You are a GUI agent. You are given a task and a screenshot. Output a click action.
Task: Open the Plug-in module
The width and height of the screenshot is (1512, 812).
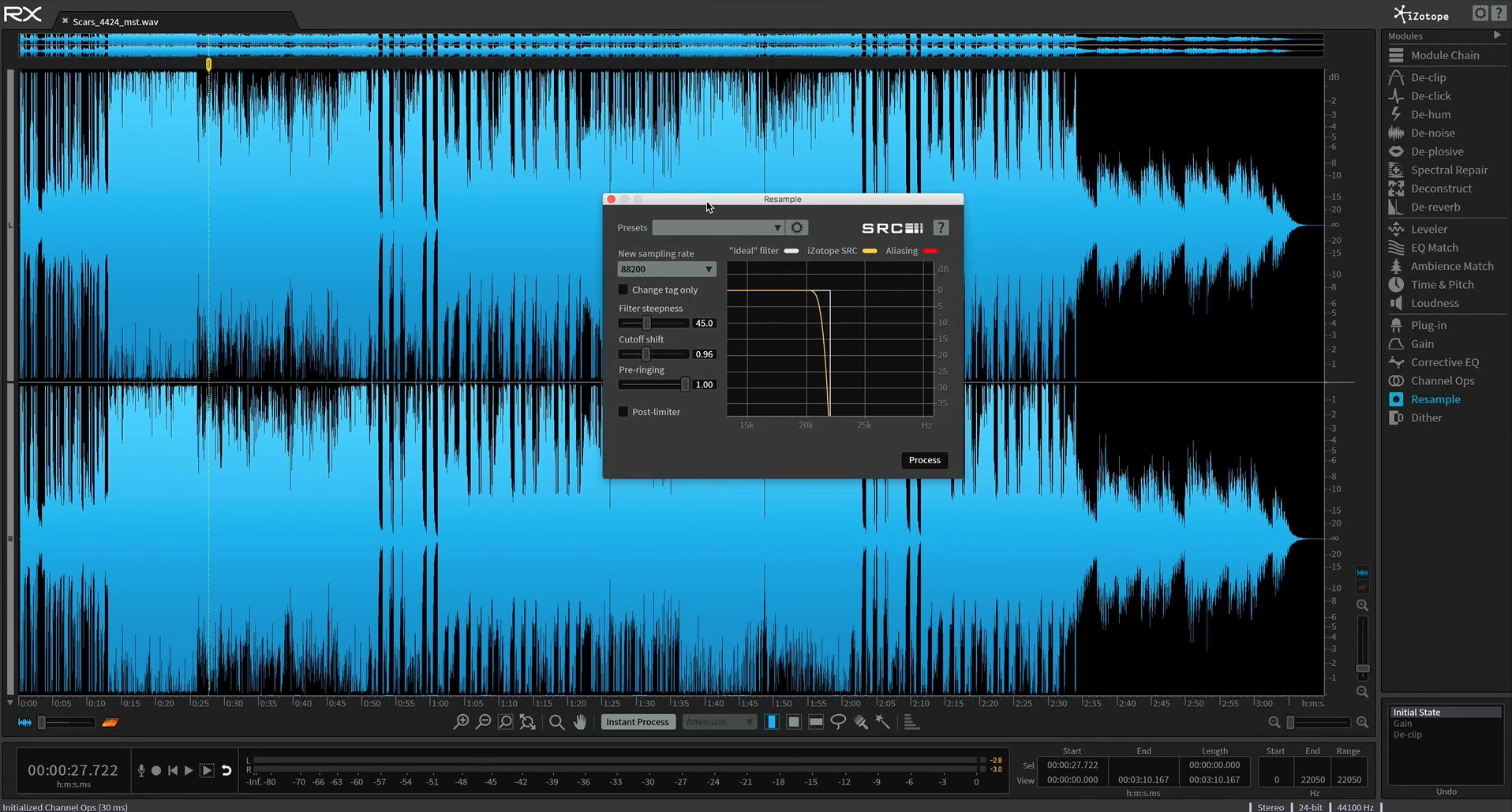tap(1428, 325)
